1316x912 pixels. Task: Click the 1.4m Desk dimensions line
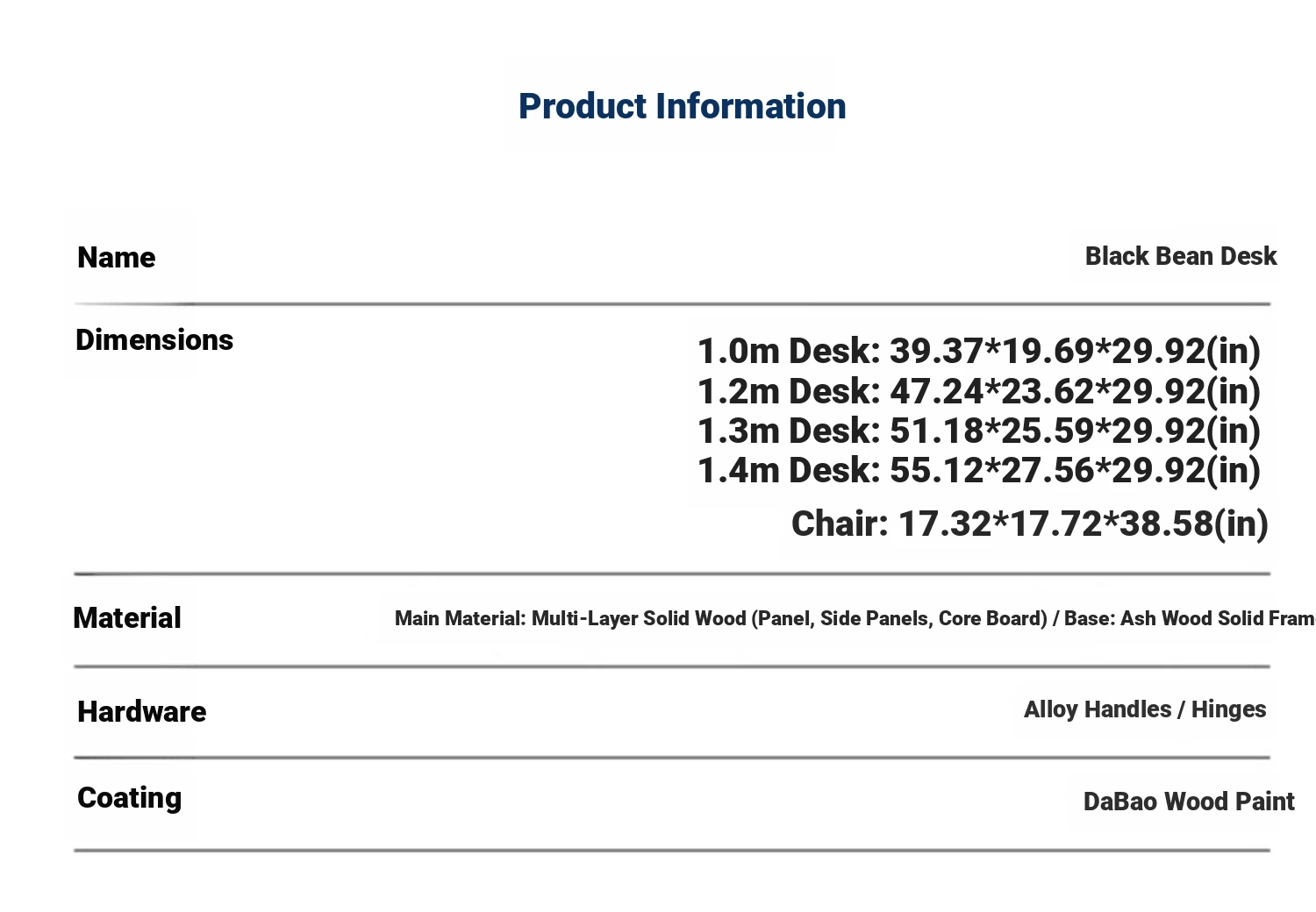pyautogui.click(x=979, y=470)
